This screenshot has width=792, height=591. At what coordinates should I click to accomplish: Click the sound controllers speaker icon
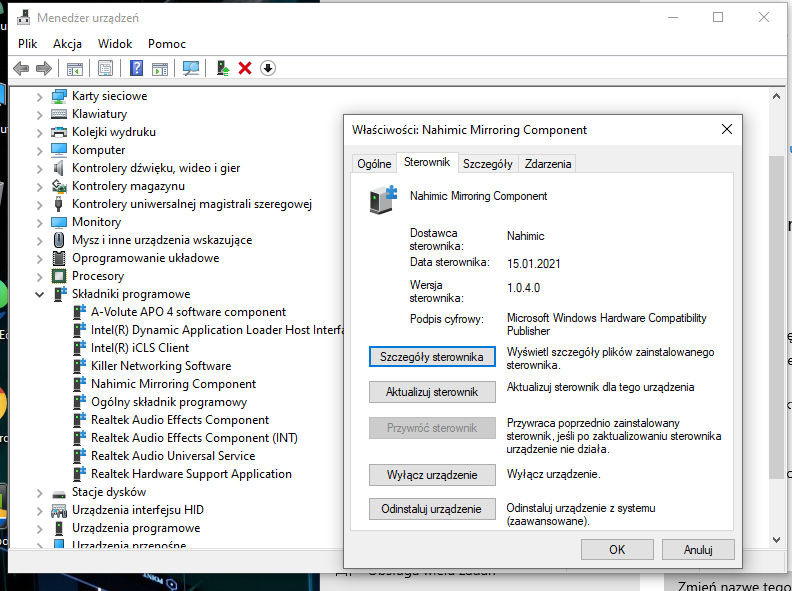coord(59,168)
